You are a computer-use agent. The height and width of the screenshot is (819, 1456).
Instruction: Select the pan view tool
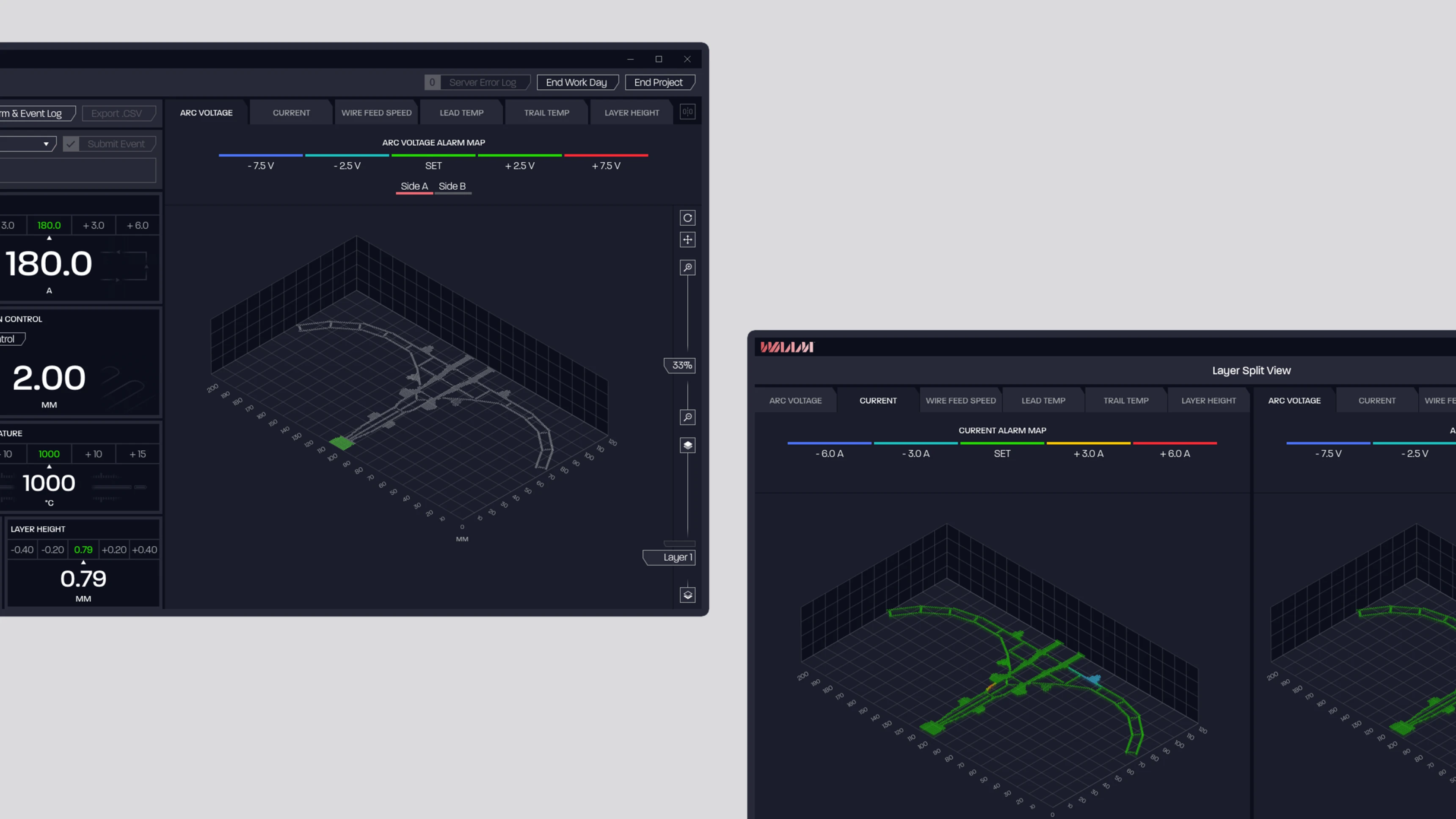tap(687, 240)
